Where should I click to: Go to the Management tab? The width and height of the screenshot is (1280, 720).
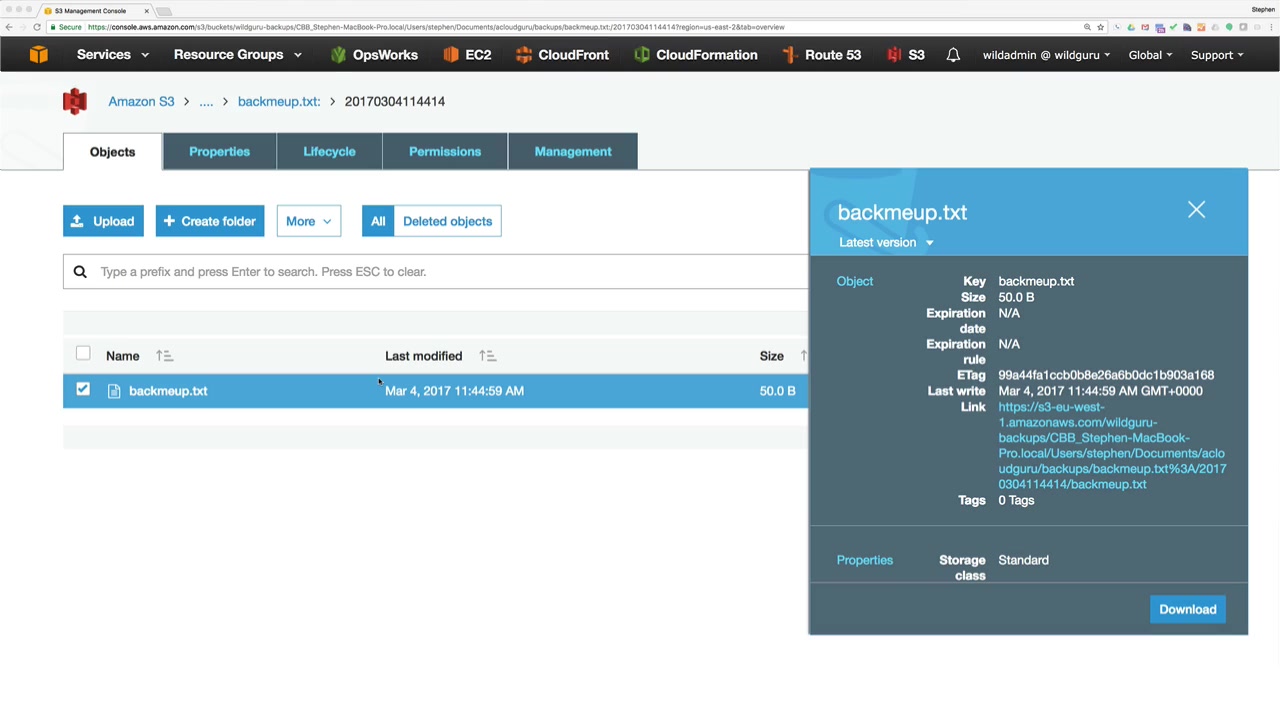click(573, 152)
